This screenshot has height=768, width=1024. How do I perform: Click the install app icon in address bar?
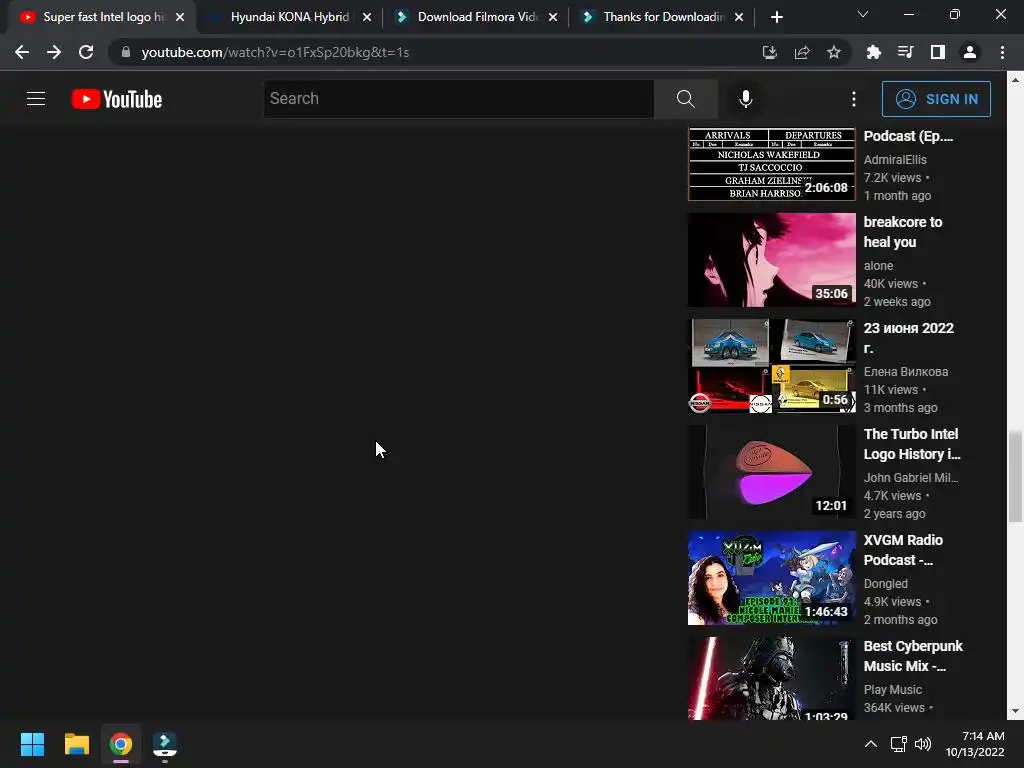[770, 52]
